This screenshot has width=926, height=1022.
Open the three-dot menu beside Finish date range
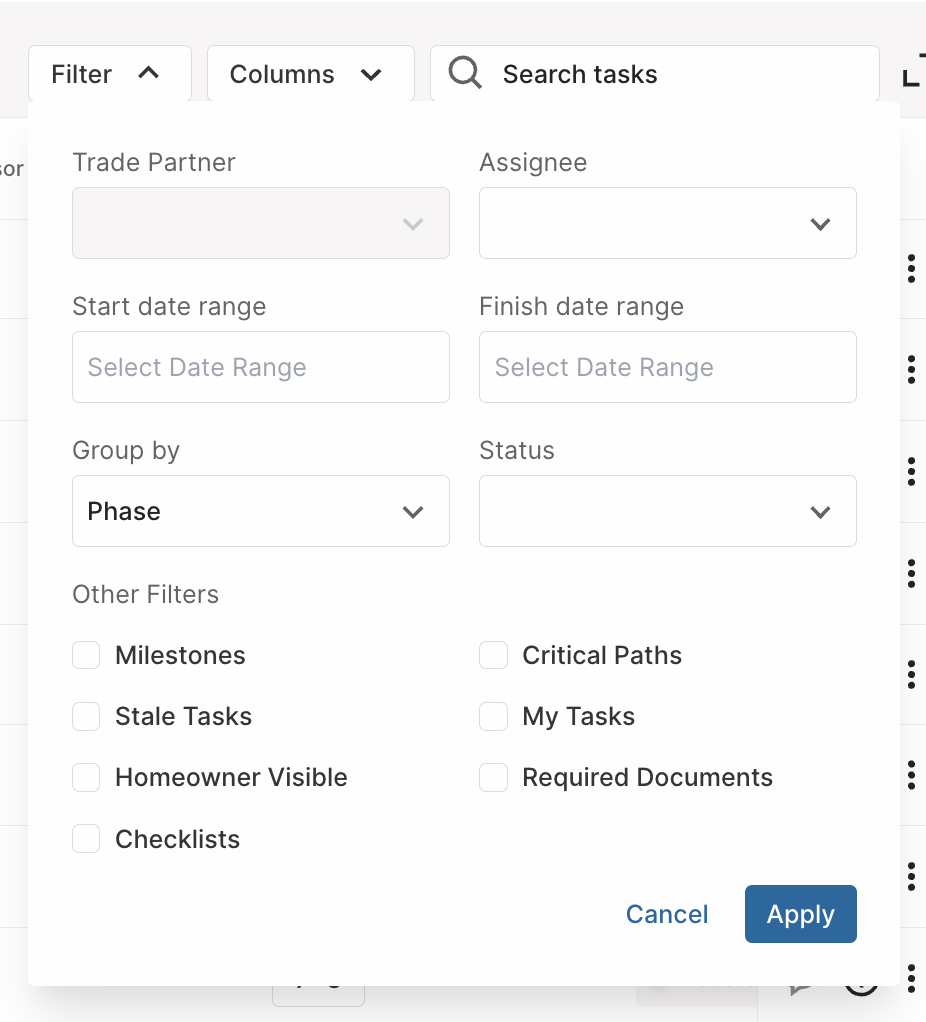(911, 370)
